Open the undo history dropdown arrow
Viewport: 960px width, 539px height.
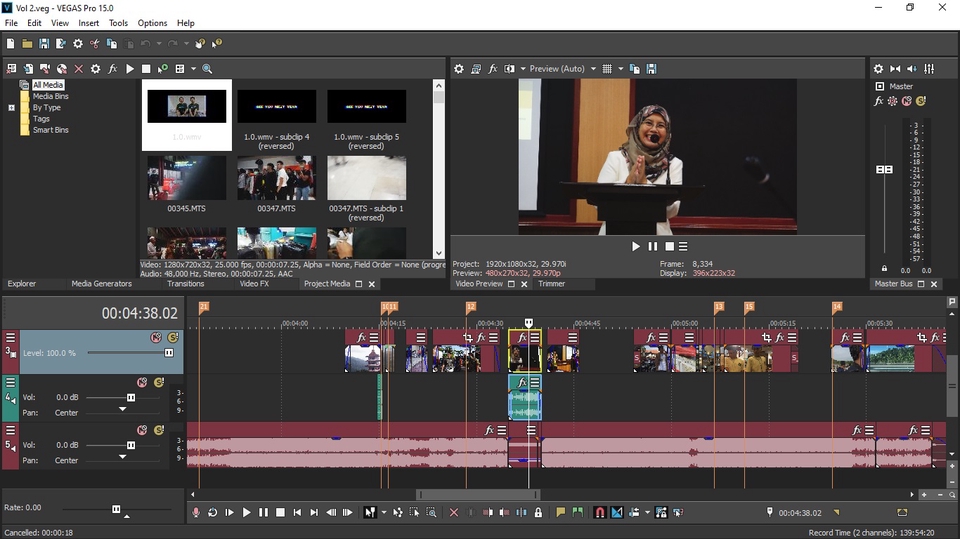pyautogui.click(x=159, y=43)
